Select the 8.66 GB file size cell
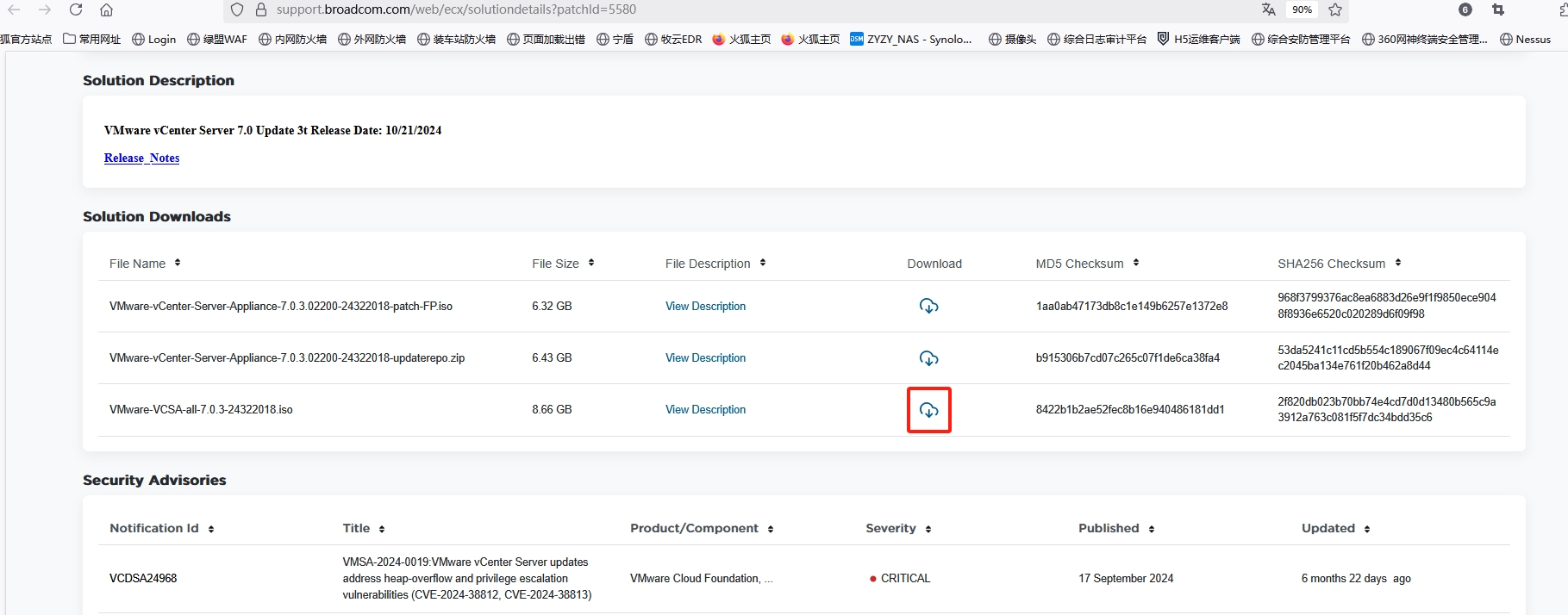Screen dimensions: 1568x615 click(x=552, y=409)
